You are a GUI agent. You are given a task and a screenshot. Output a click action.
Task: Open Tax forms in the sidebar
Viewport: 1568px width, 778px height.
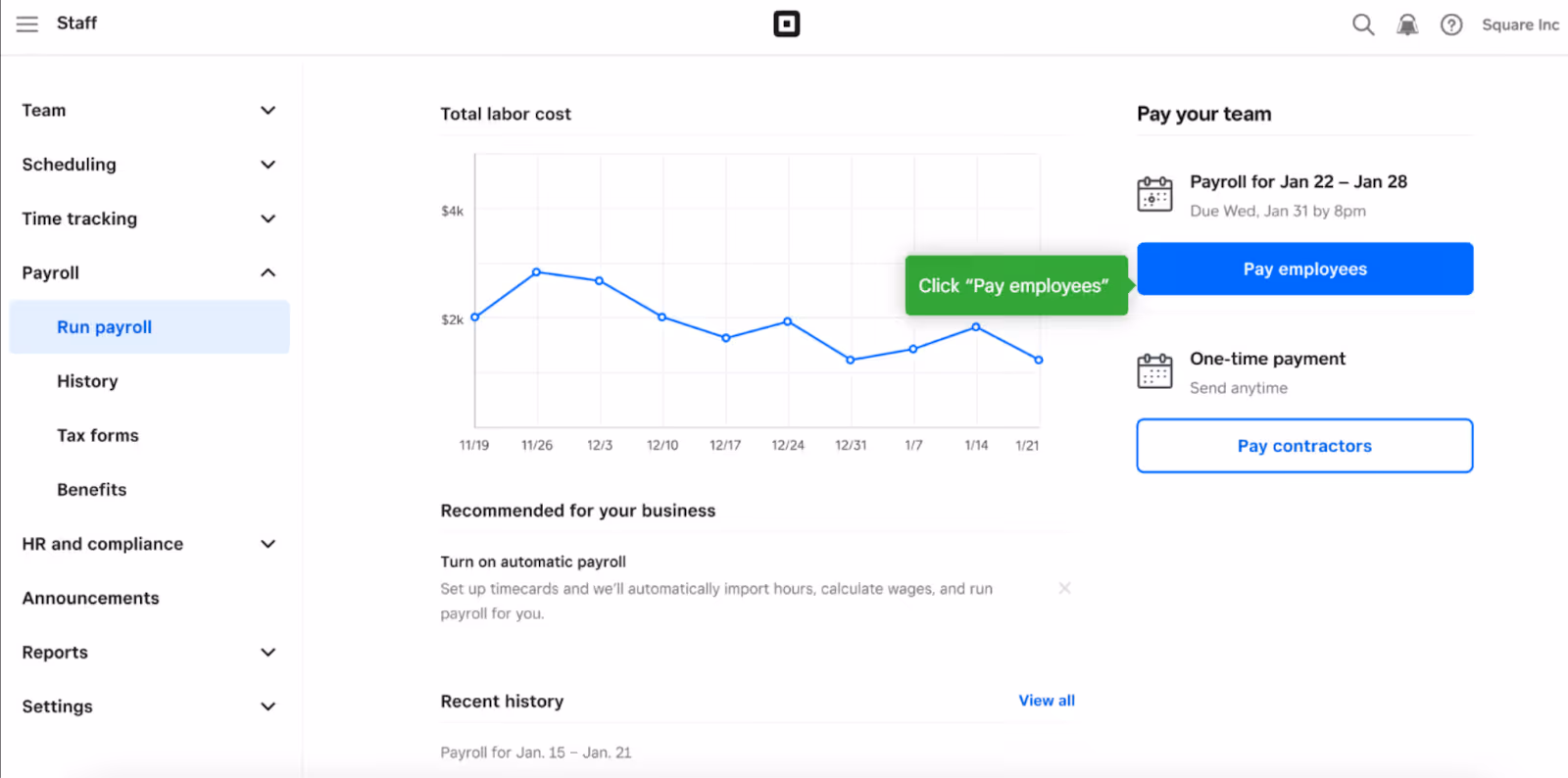[98, 435]
